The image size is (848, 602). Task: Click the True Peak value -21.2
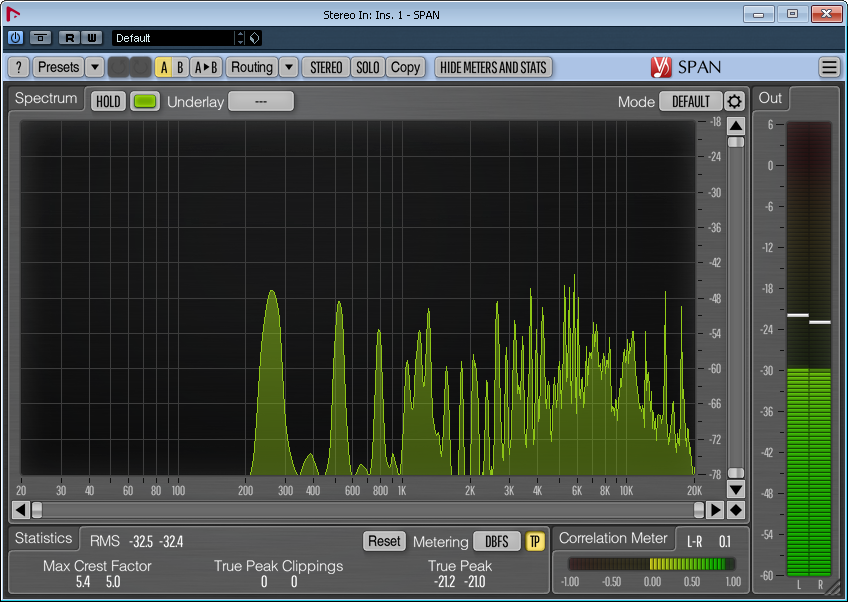(445, 582)
